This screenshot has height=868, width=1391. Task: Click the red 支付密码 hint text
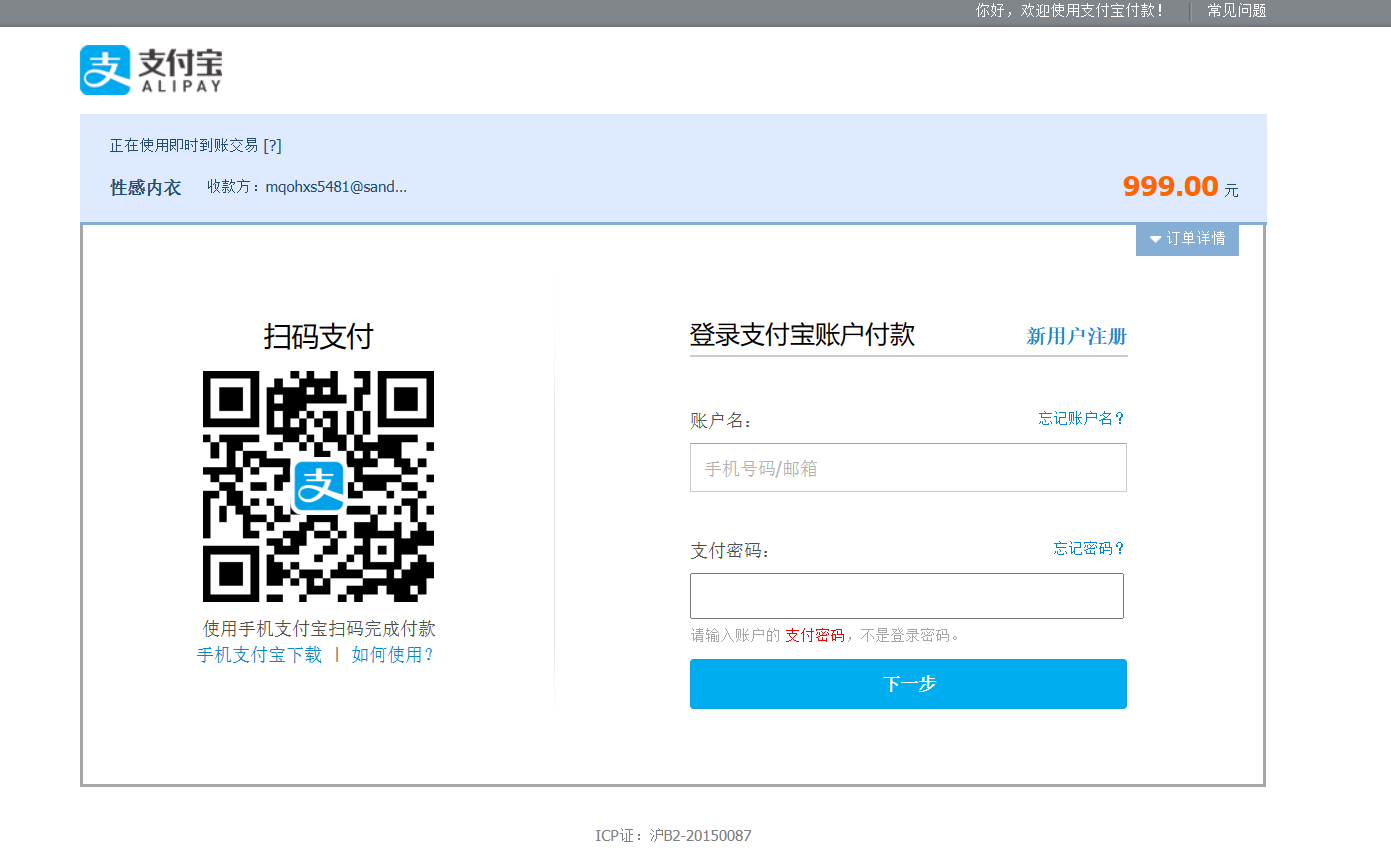815,636
